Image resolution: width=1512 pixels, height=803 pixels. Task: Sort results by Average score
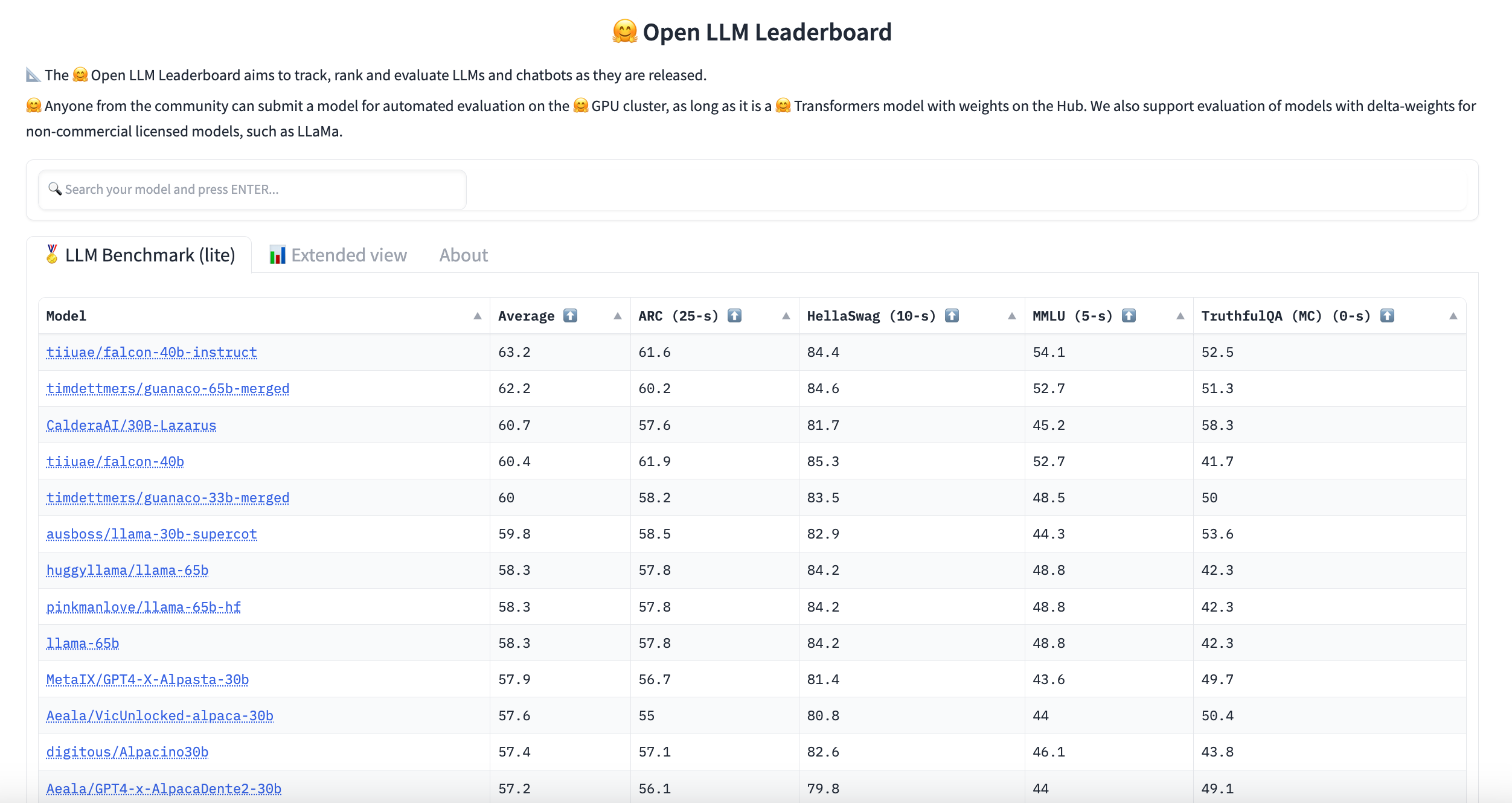point(617,315)
